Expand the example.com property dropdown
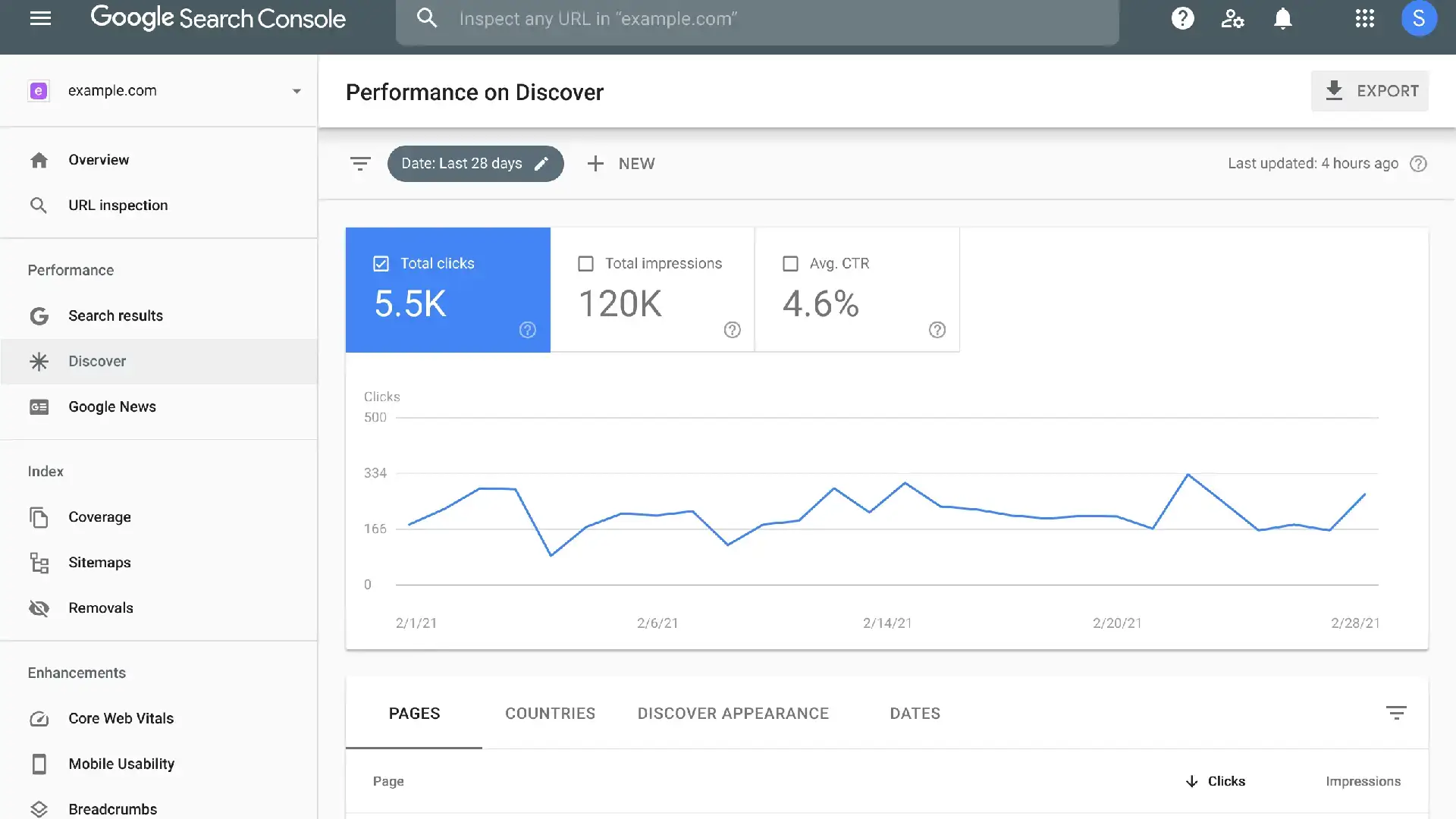This screenshot has height=819, width=1456. 297,91
